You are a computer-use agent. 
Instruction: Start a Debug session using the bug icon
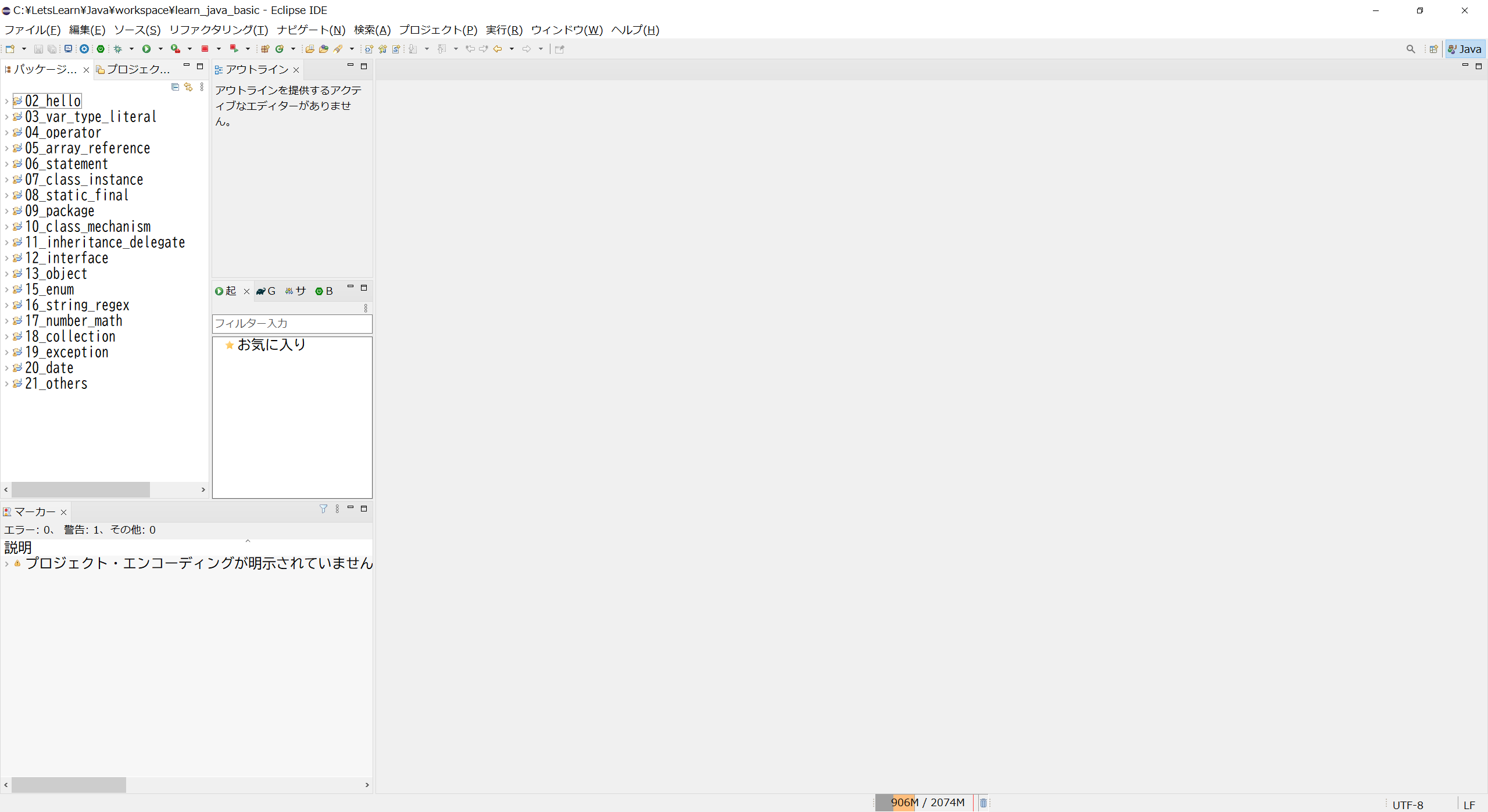[x=117, y=49]
